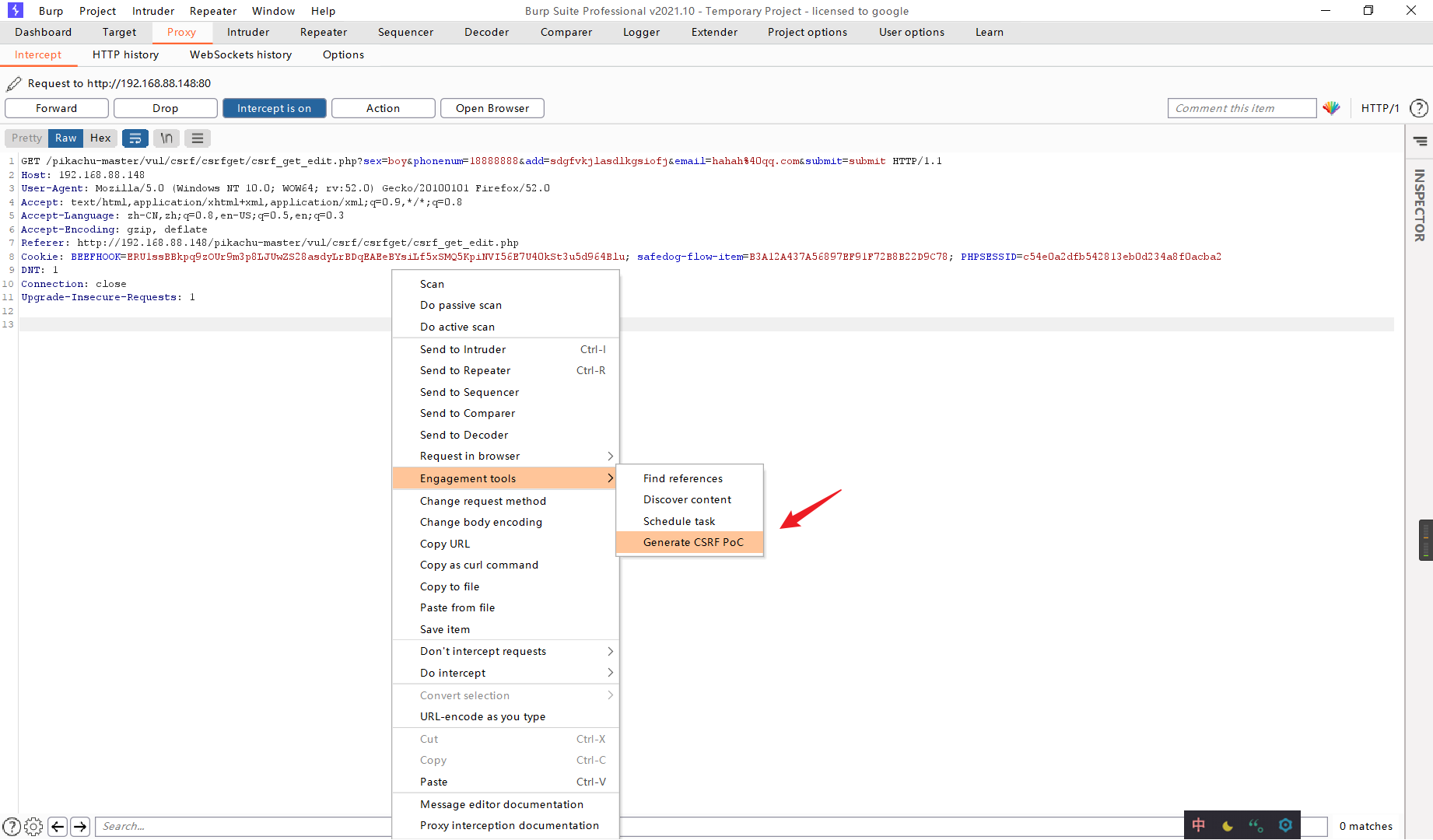Expand Do intercept submenu
The height and width of the screenshot is (840, 1433).
click(506, 673)
